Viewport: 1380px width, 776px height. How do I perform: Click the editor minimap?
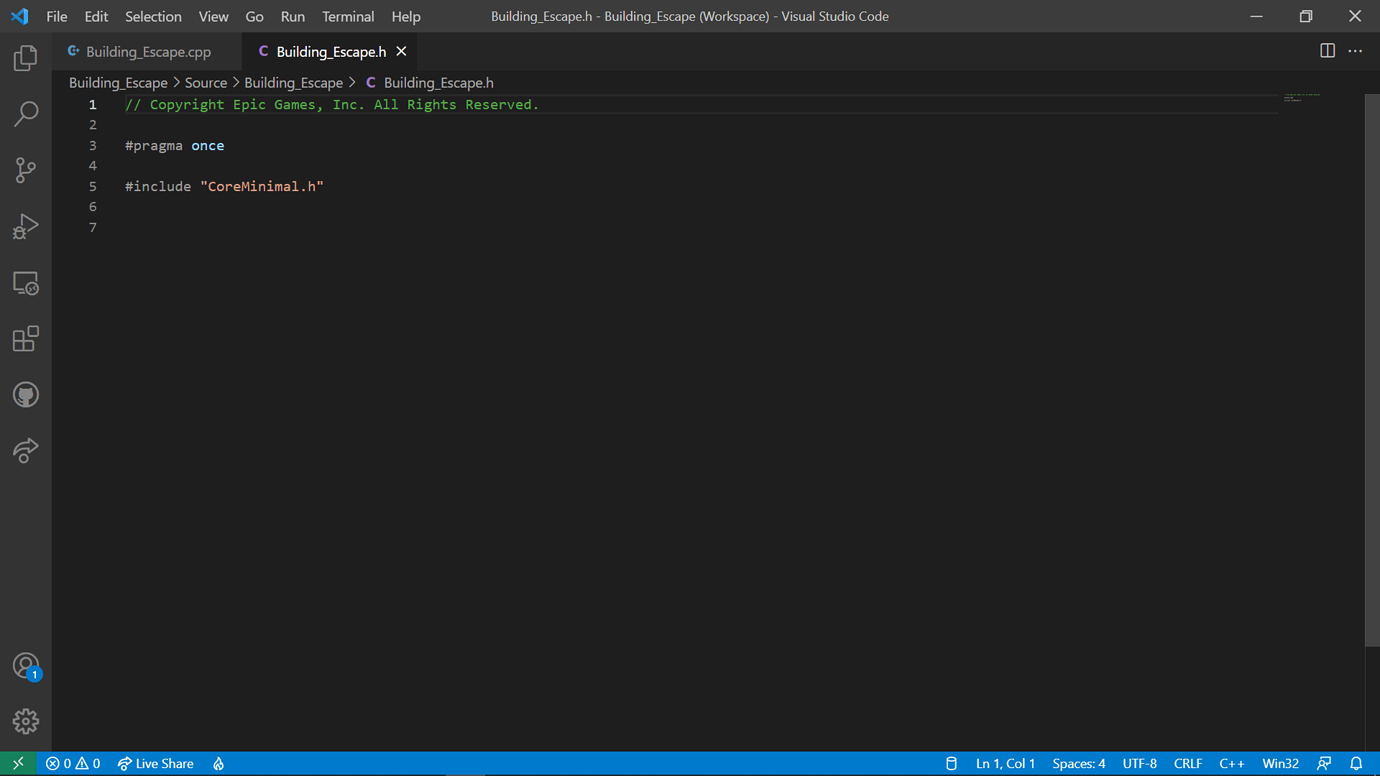point(1302,97)
